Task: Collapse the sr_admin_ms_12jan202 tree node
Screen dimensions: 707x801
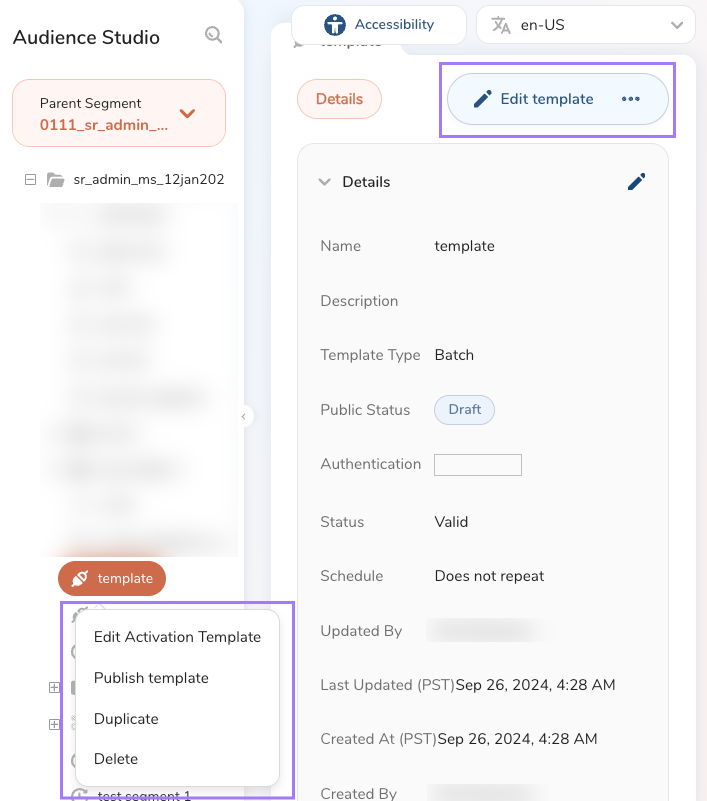Action: coord(30,180)
